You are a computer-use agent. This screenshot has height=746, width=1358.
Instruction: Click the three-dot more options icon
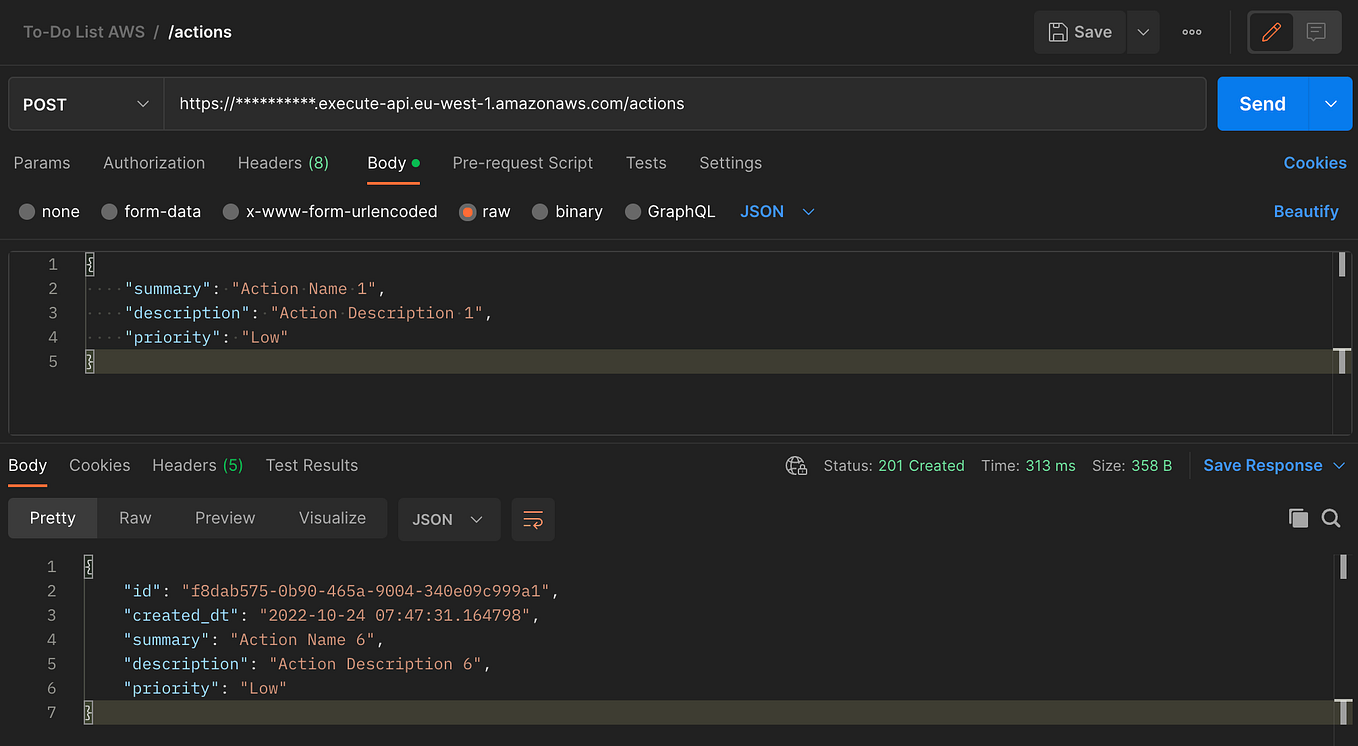click(1191, 31)
